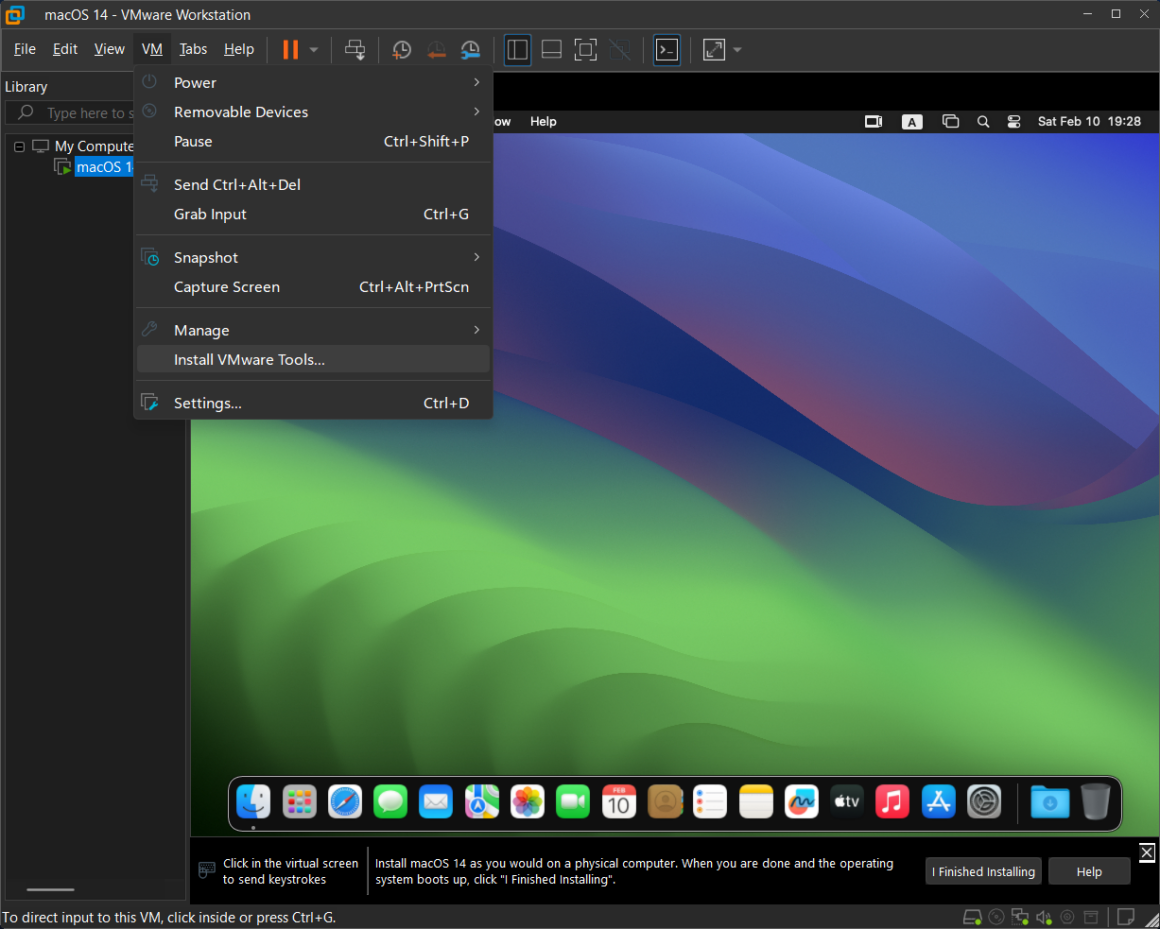Image resolution: width=1160 pixels, height=929 pixels.
Task: Take a snapshot using the toolbar clock-plus icon
Action: pyautogui.click(x=402, y=50)
